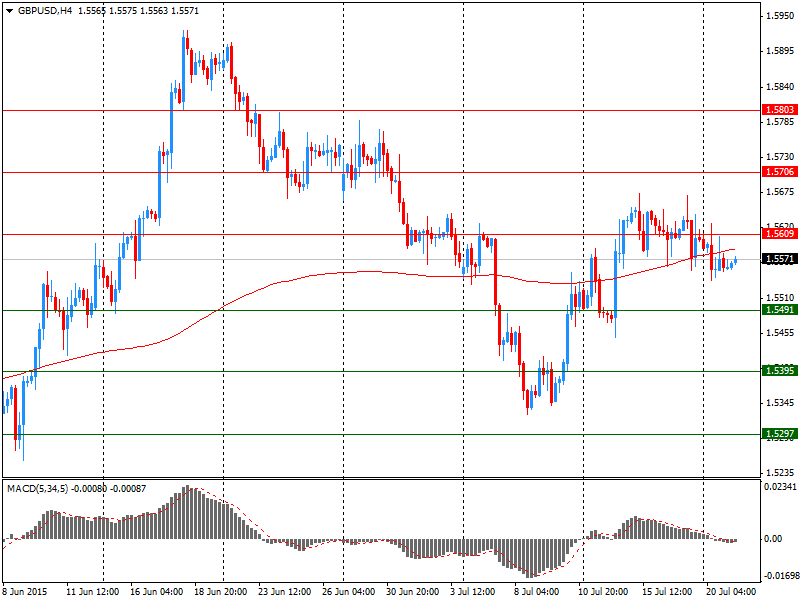The image size is (800, 600).
Task: Click the 1.5803 red resistance price label
Action: [x=780, y=110]
